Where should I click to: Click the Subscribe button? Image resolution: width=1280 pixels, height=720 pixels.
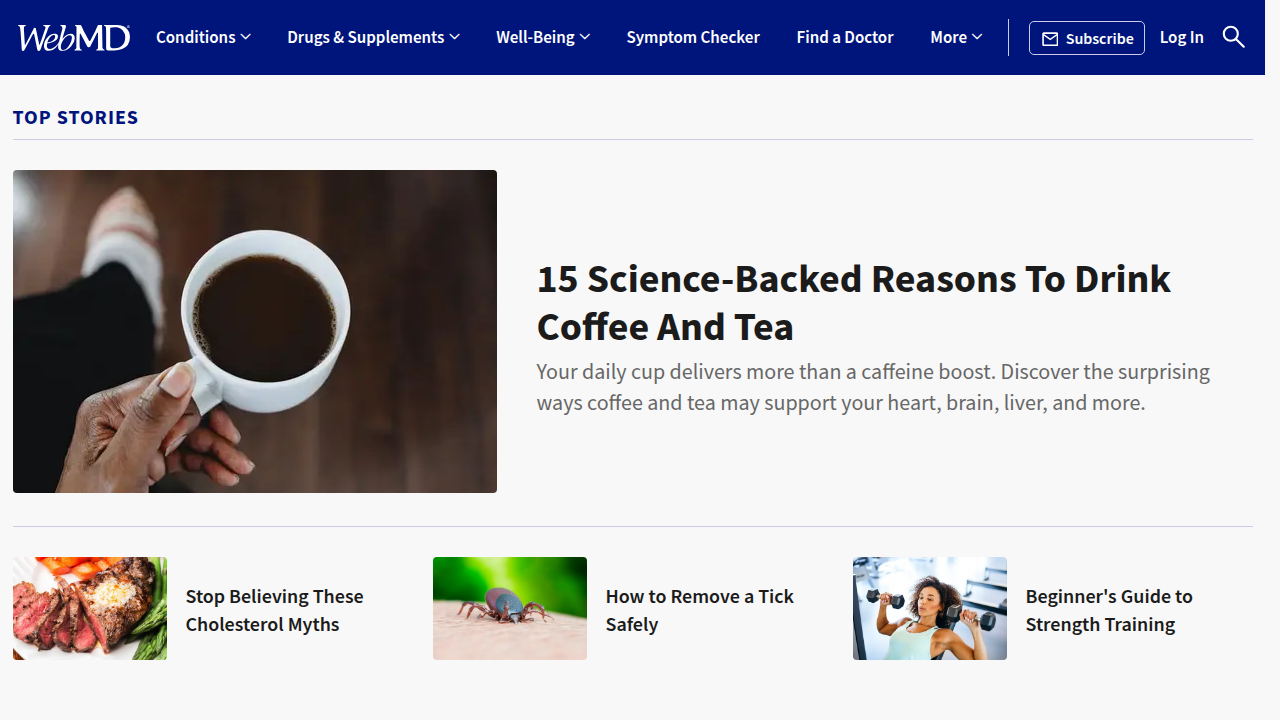pos(1087,38)
